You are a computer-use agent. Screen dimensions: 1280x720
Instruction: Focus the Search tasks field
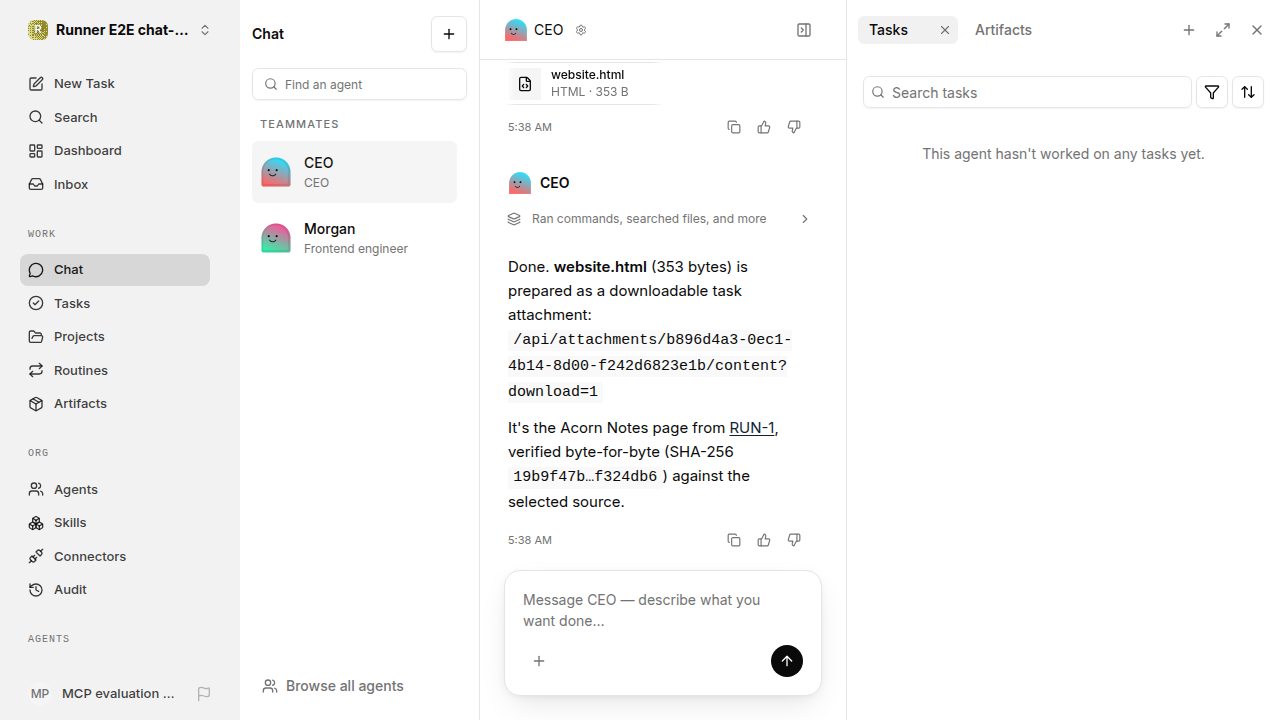[x=1027, y=92]
